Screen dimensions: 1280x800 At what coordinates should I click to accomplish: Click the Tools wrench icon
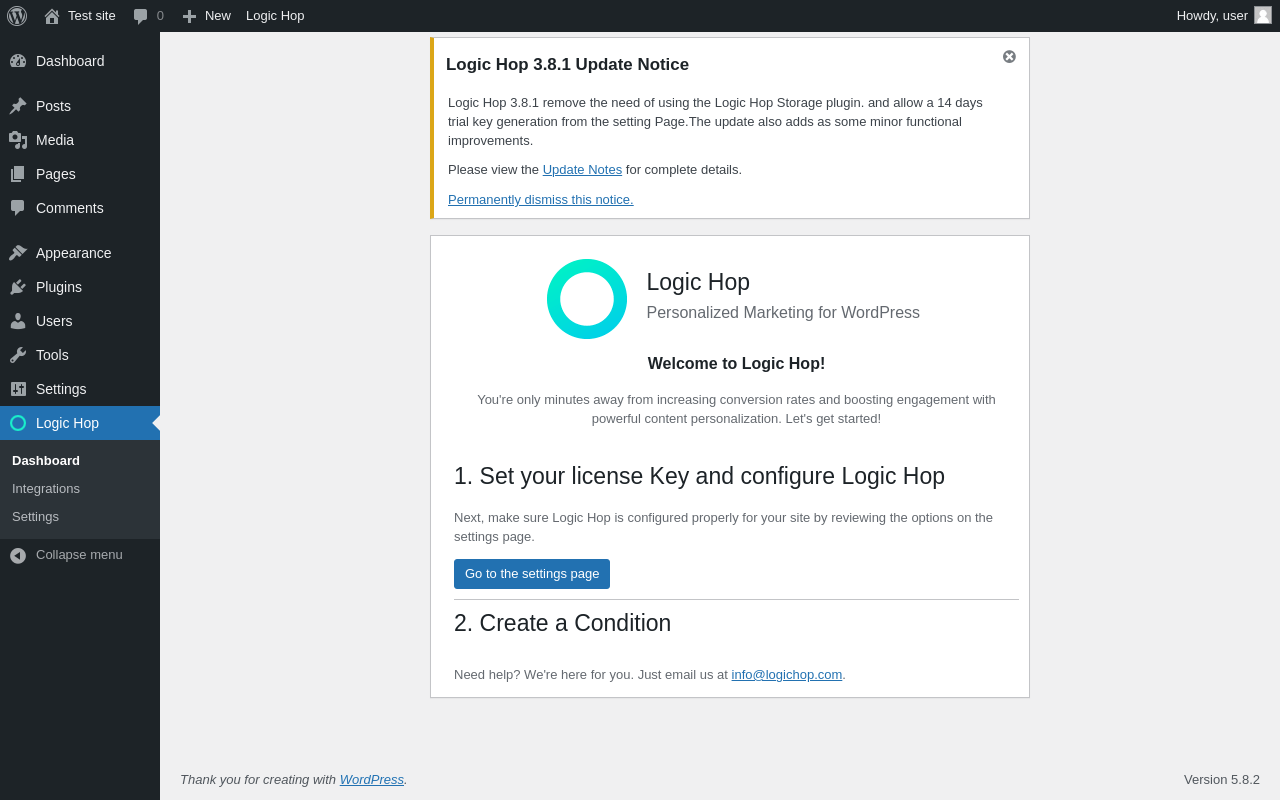(18, 355)
